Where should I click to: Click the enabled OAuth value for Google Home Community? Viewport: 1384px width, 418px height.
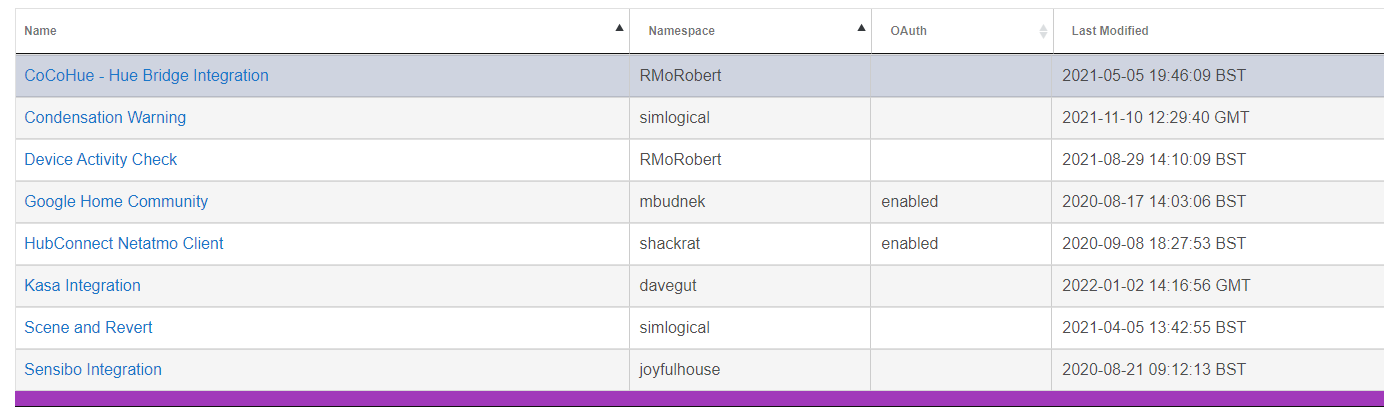(910, 202)
